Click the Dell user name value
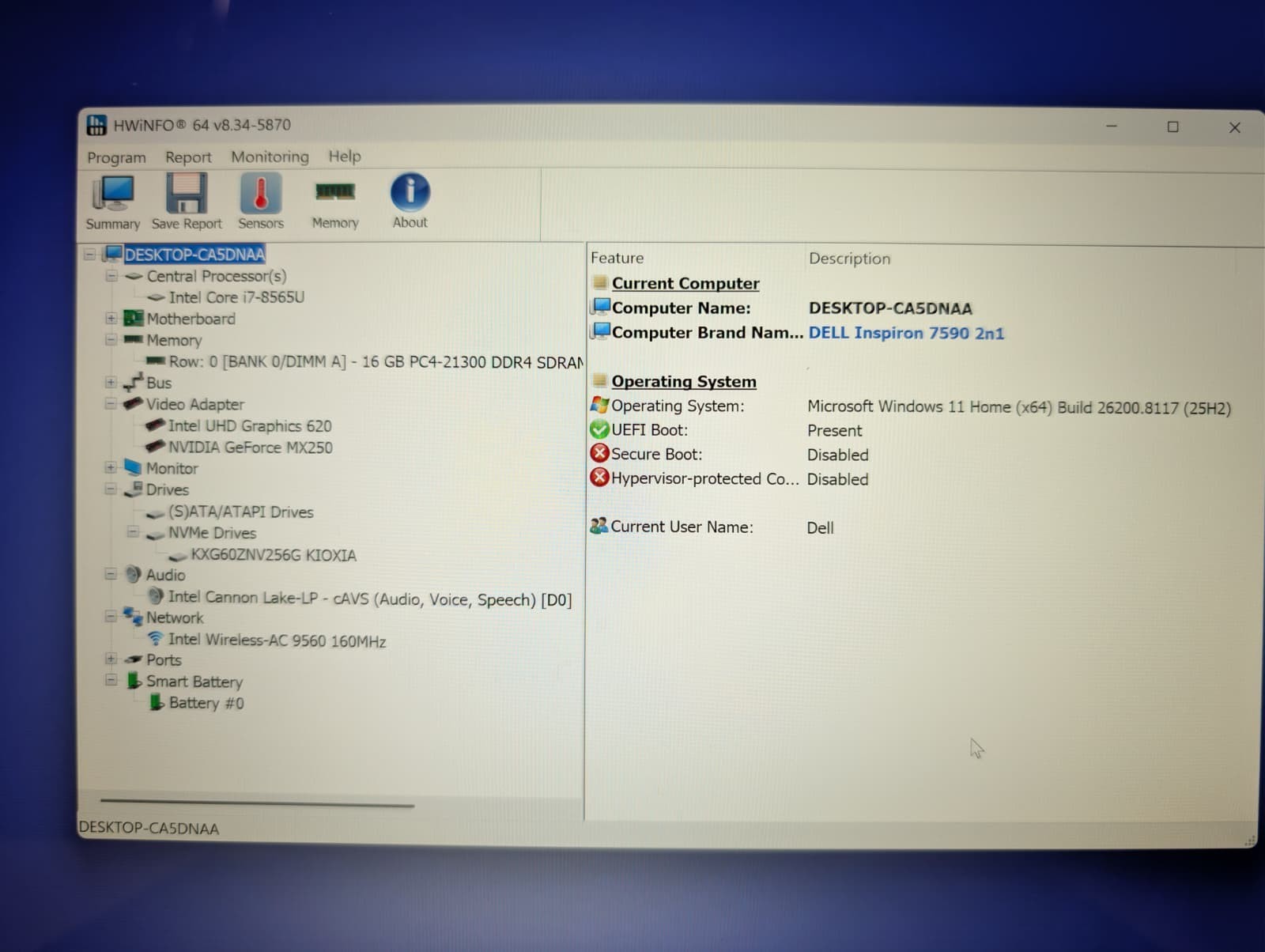This screenshot has width=1265, height=952. pyautogui.click(x=820, y=527)
